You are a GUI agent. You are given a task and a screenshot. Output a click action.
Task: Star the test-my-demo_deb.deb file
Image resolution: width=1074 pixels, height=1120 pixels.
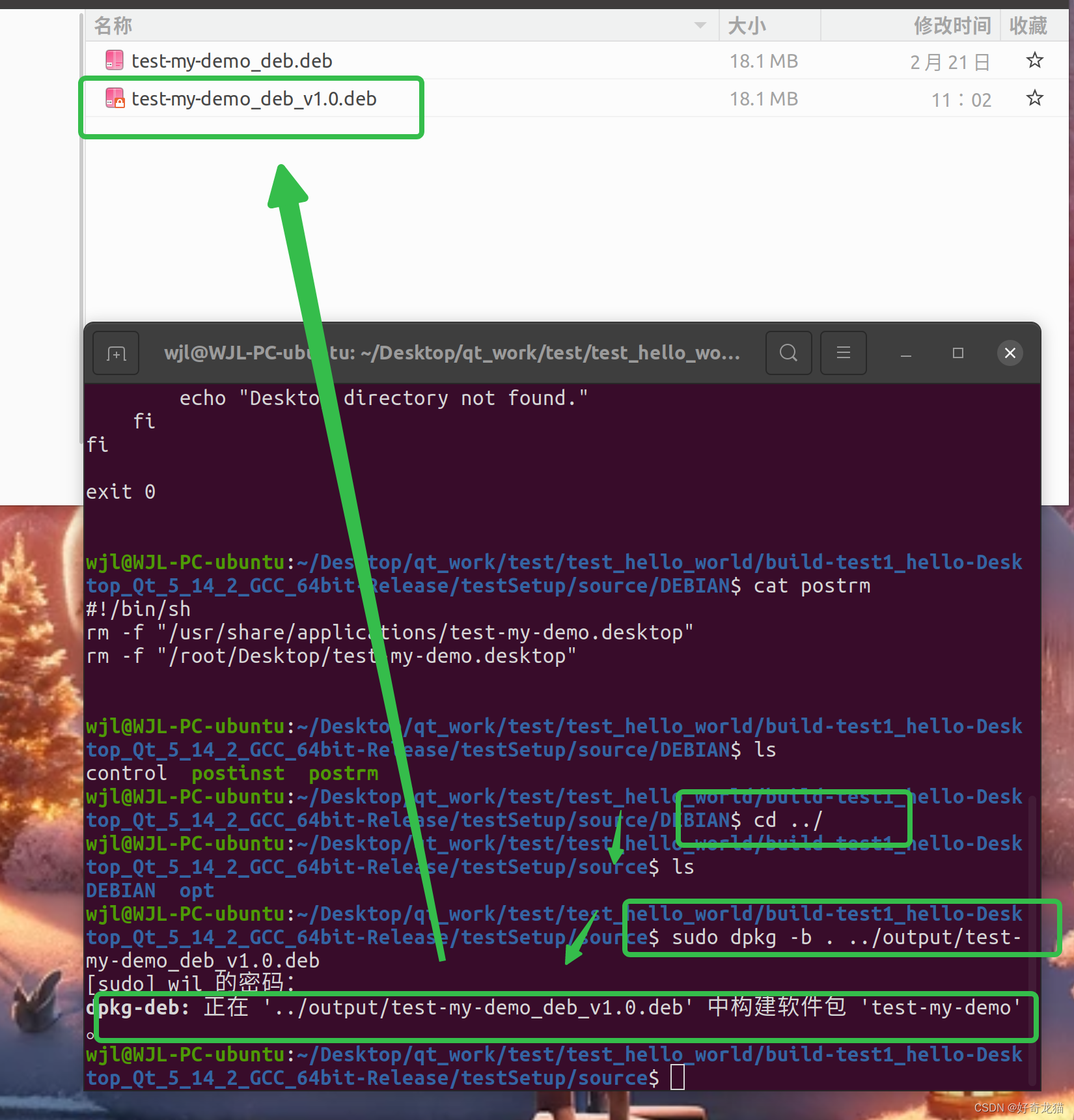tap(1034, 61)
